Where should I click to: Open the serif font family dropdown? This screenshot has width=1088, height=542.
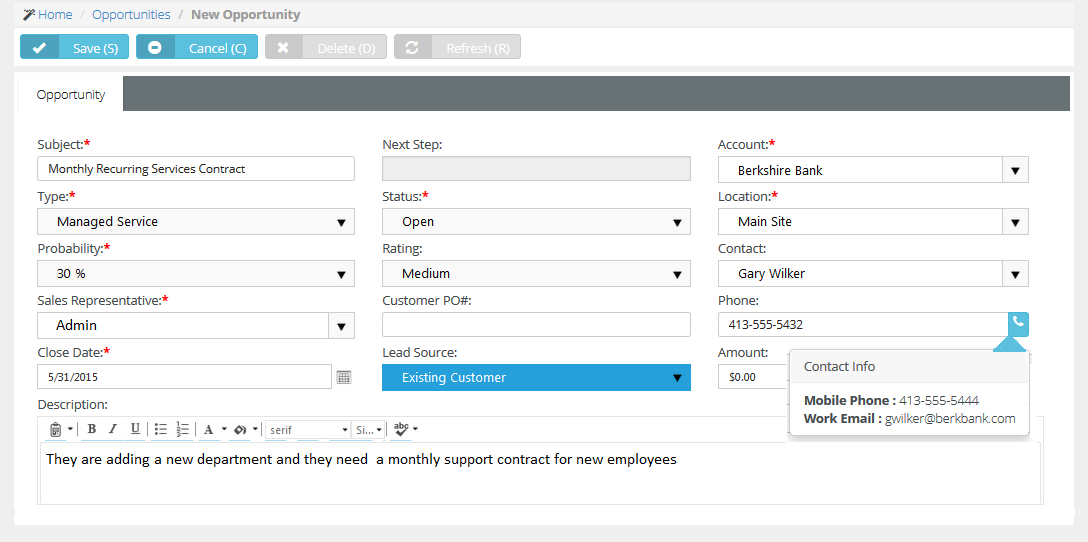pyautogui.click(x=308, y=430)
